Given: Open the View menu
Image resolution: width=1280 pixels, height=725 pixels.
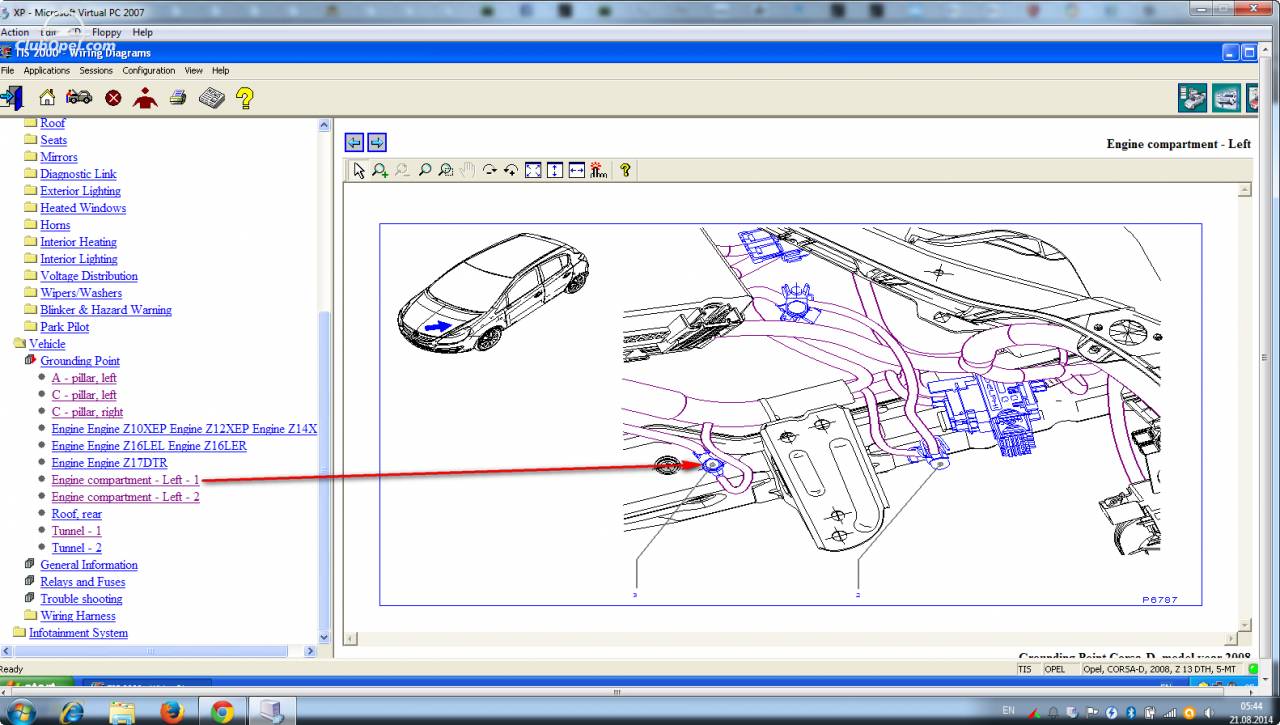Looking at the screenshot, I should tap(193, 71).
